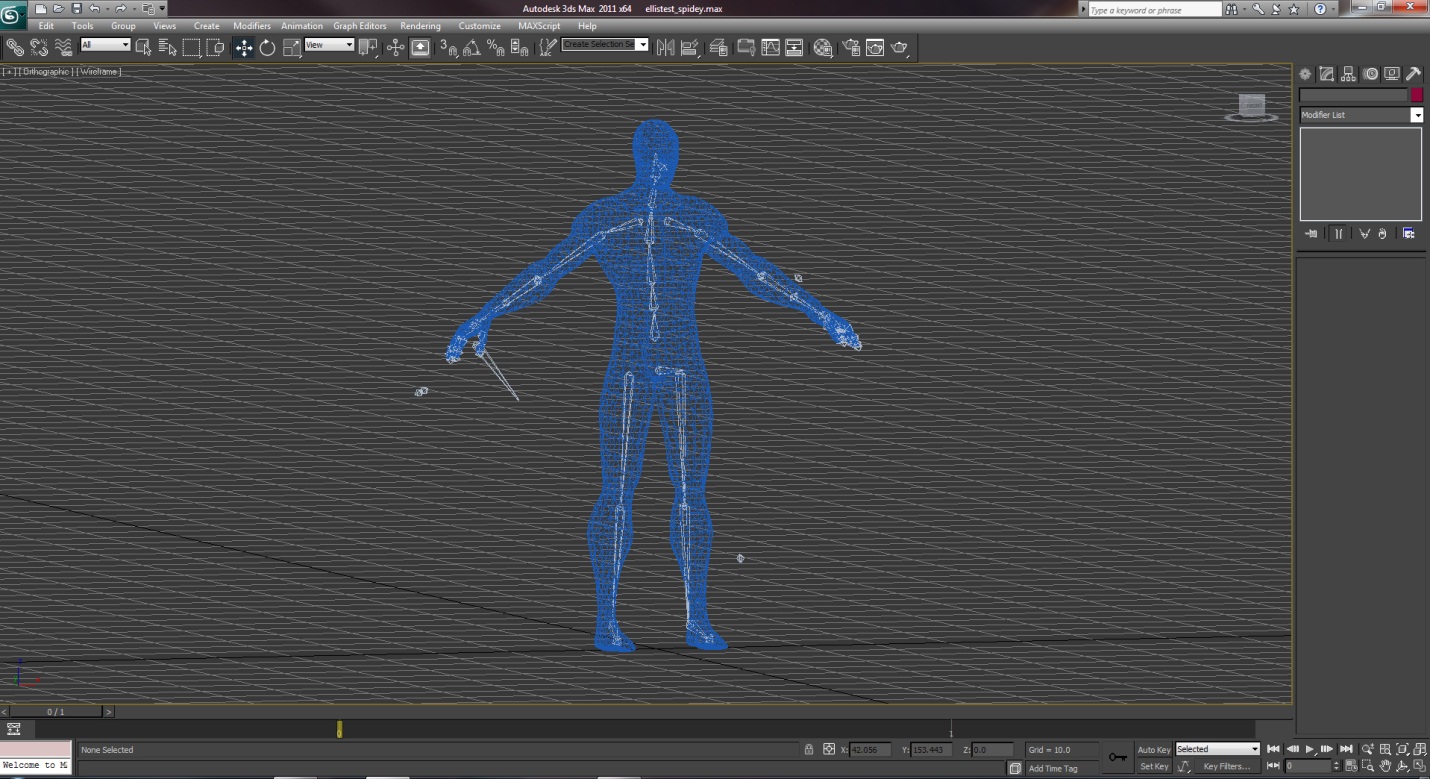Click the Set Key button

click(x=1153, y=766)
